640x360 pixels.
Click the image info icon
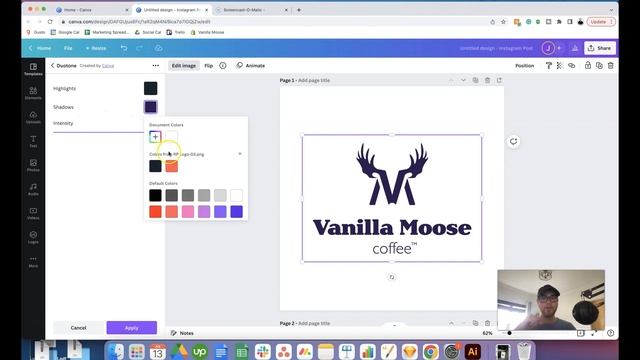point(223,65)
